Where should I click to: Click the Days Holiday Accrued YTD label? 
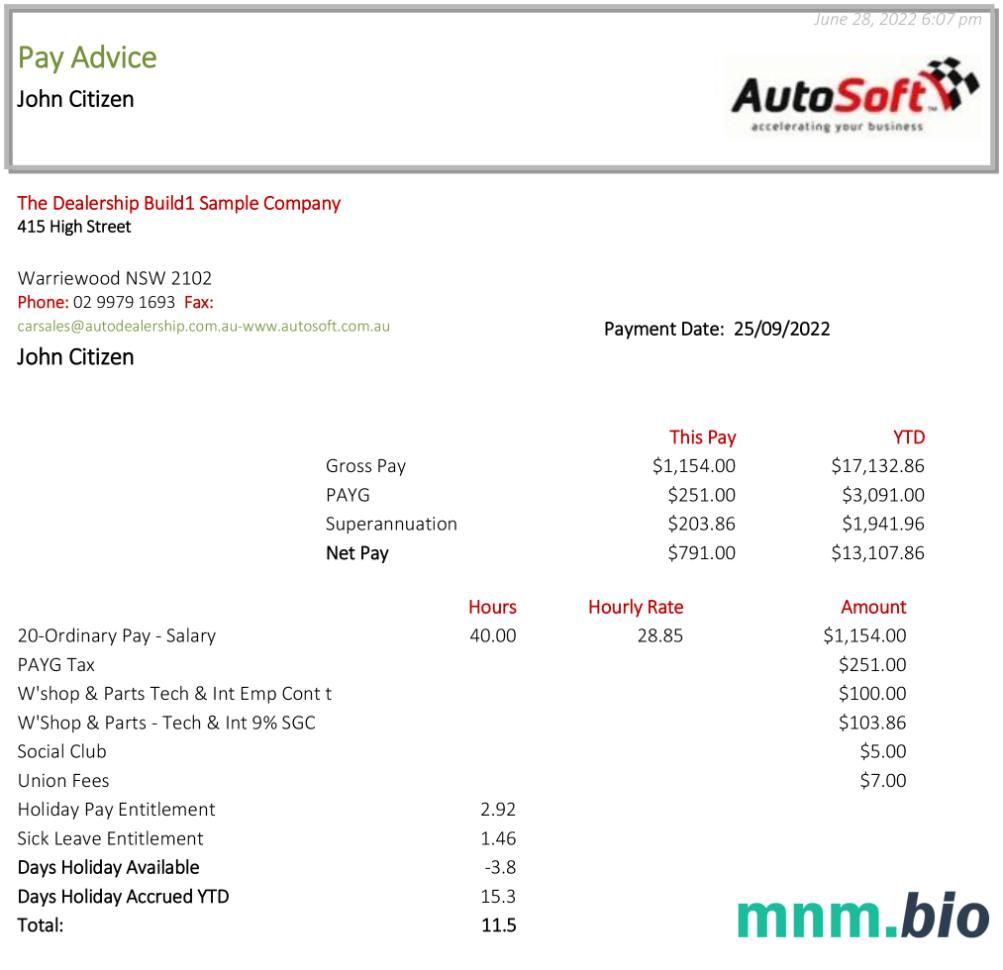point(123,897)
